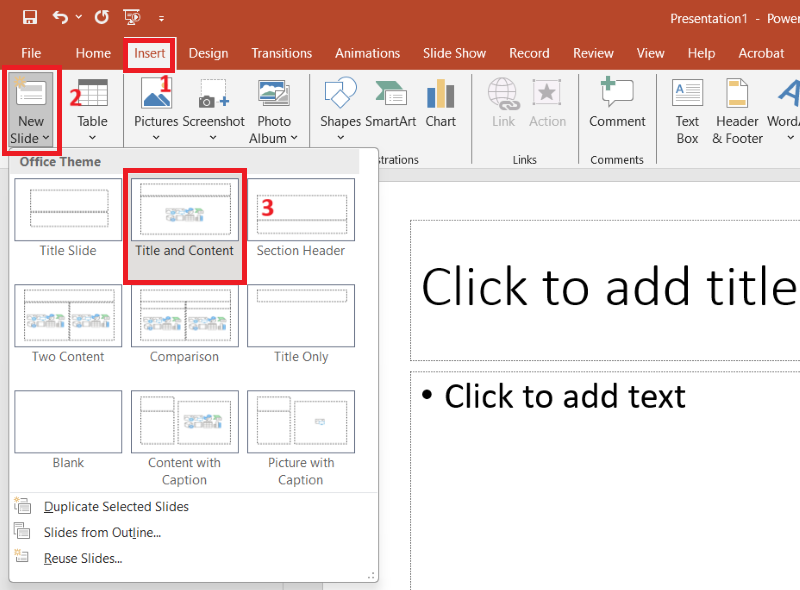Choose Picture with Caption layout
Viewport: 800px width, 590px height.
pos(301,439)
